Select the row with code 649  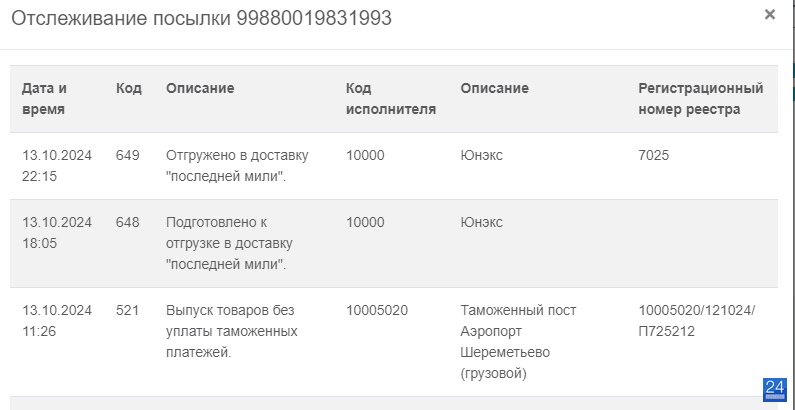tap(394, 166)
